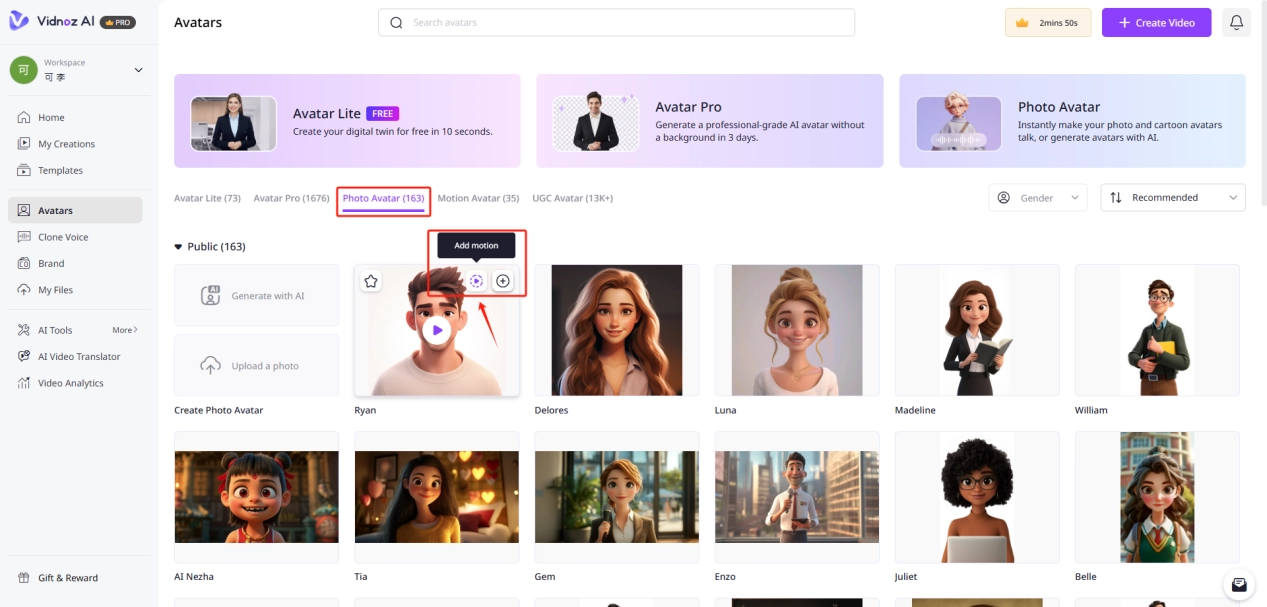
Task: Click Generate with AI button
Action: [256, 296]
